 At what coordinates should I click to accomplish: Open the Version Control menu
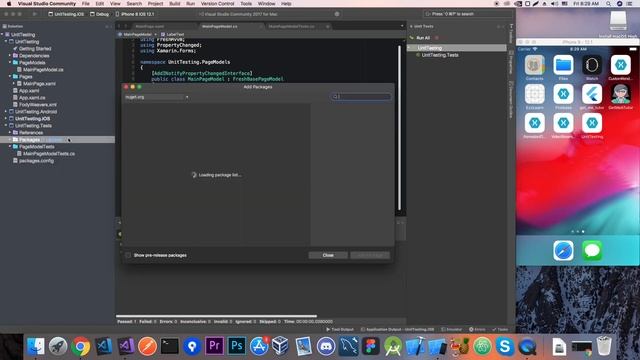[x=218, y=3]
